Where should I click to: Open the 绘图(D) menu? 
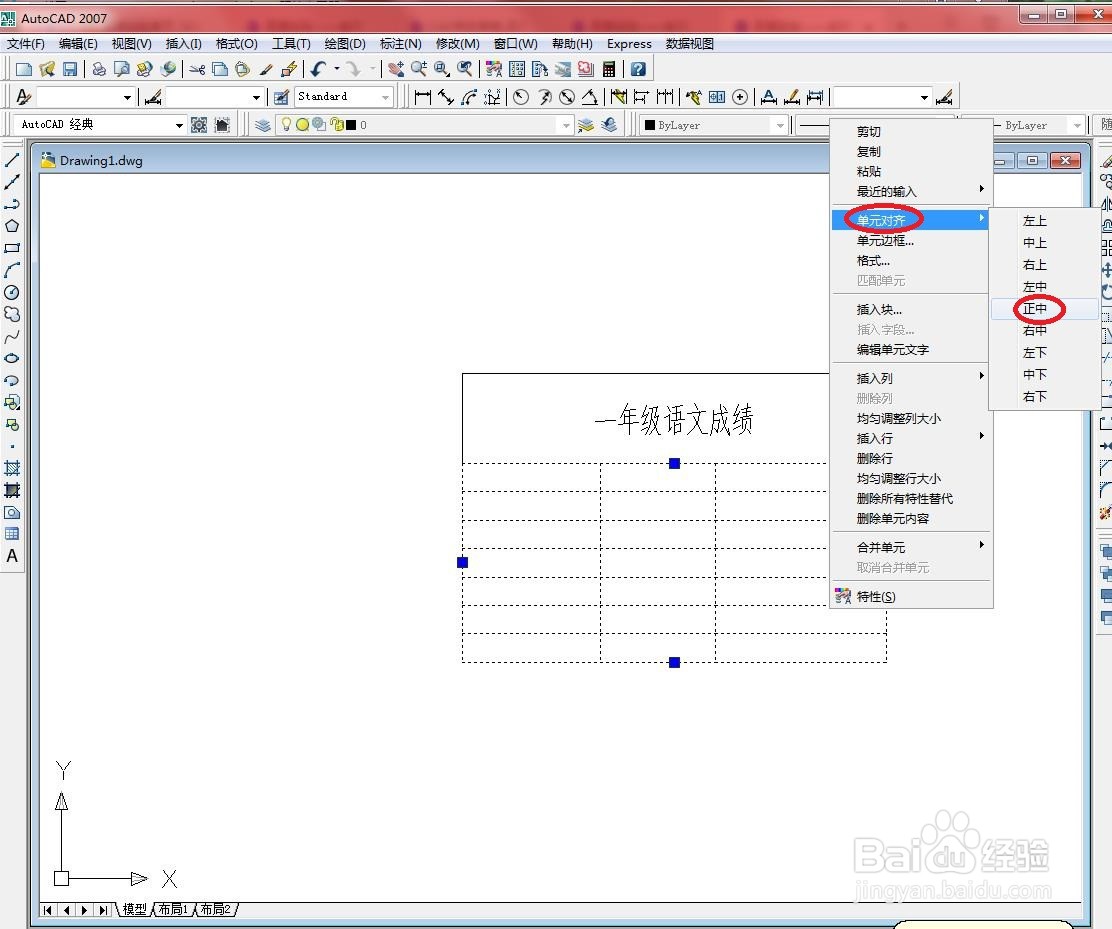point(345,43)
